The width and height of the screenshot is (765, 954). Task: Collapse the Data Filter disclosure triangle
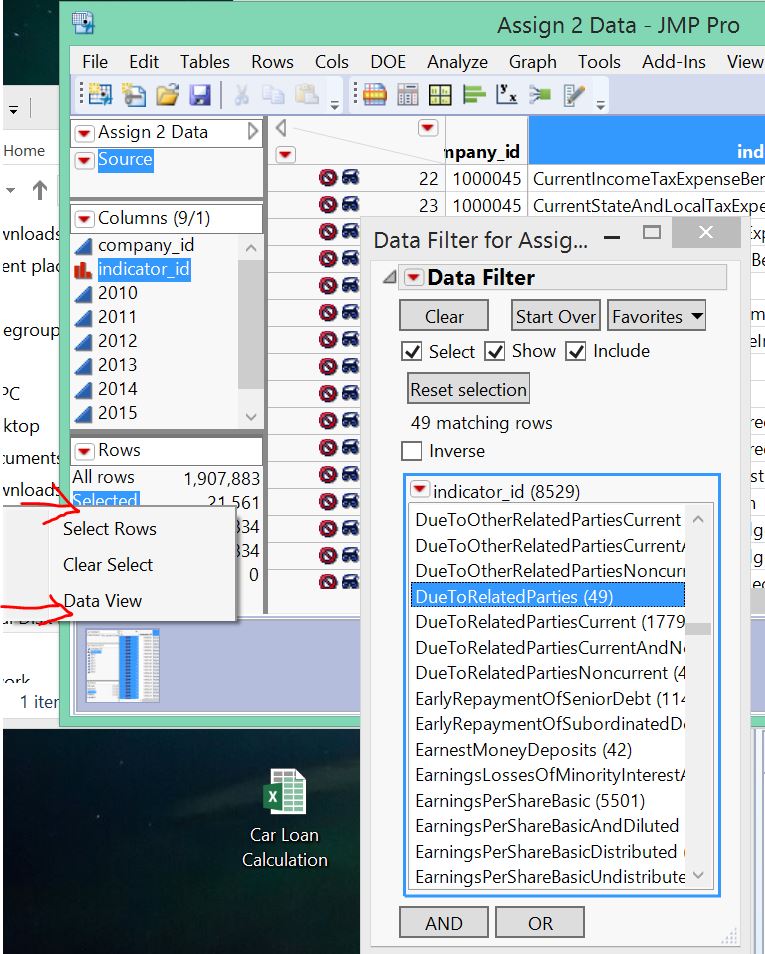point(390,278)
